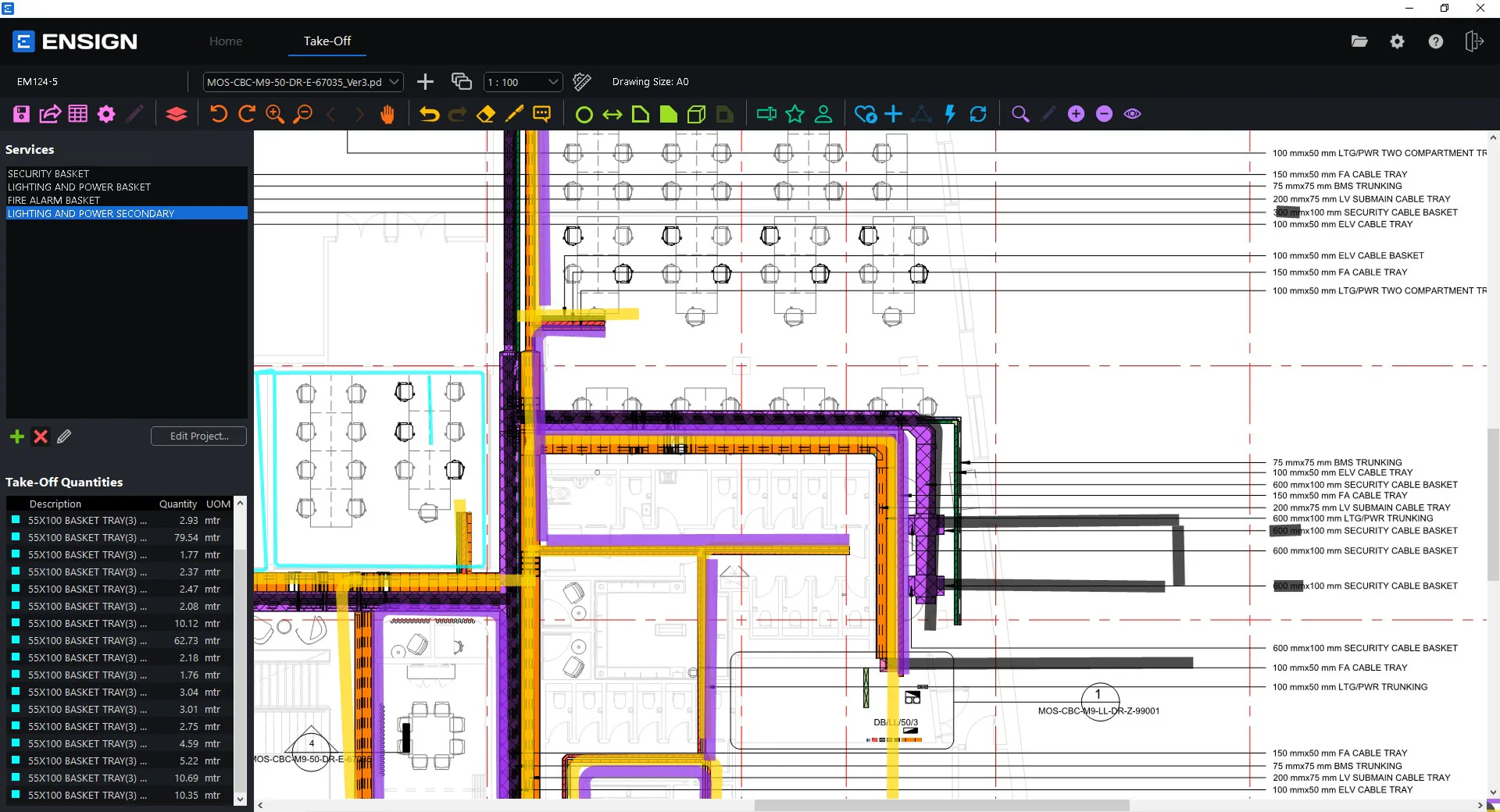Select the green 3D box volume tool

coord(696,114)
